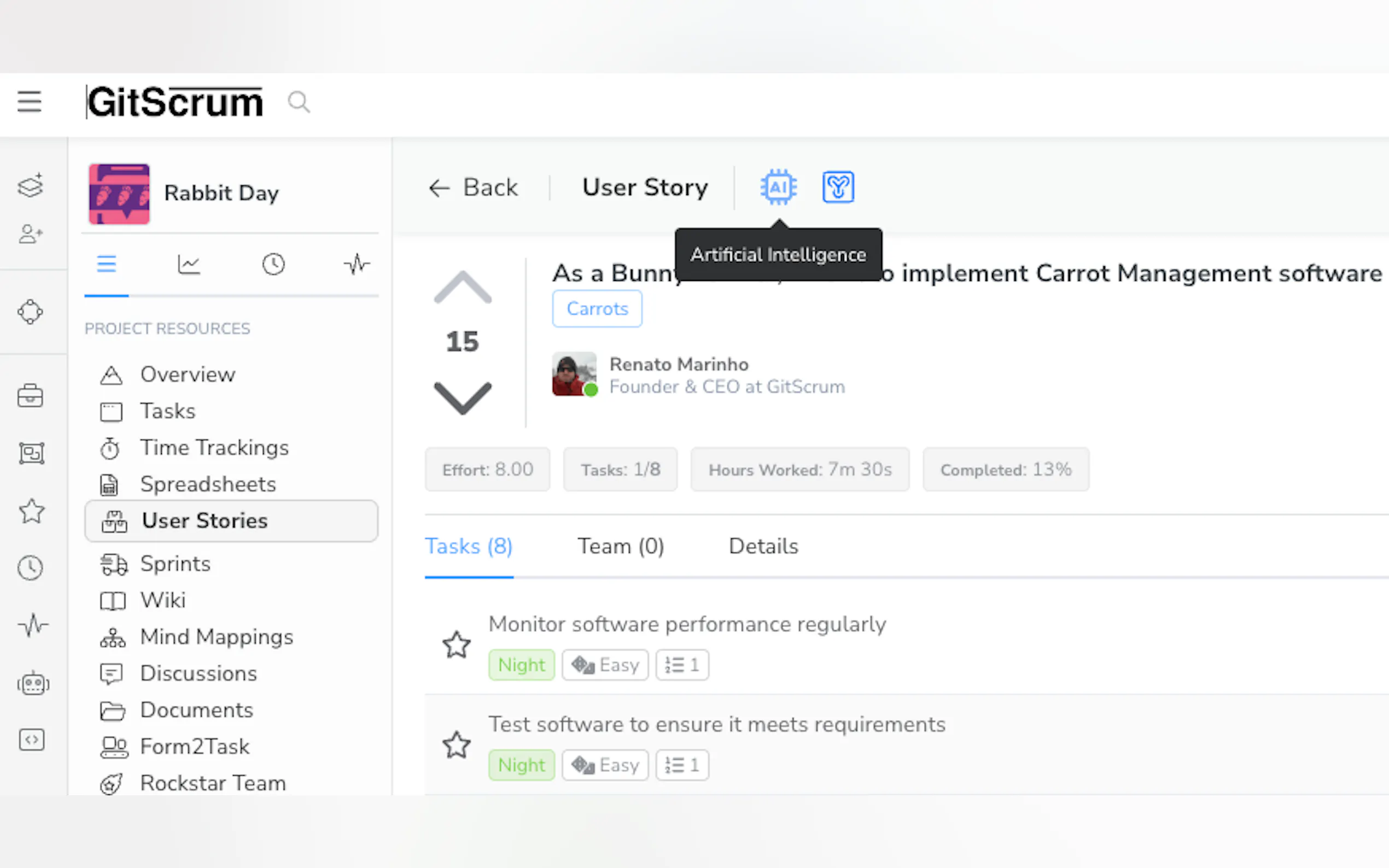
Task: Open Sprints in project resources
Action: click(175, 564)
